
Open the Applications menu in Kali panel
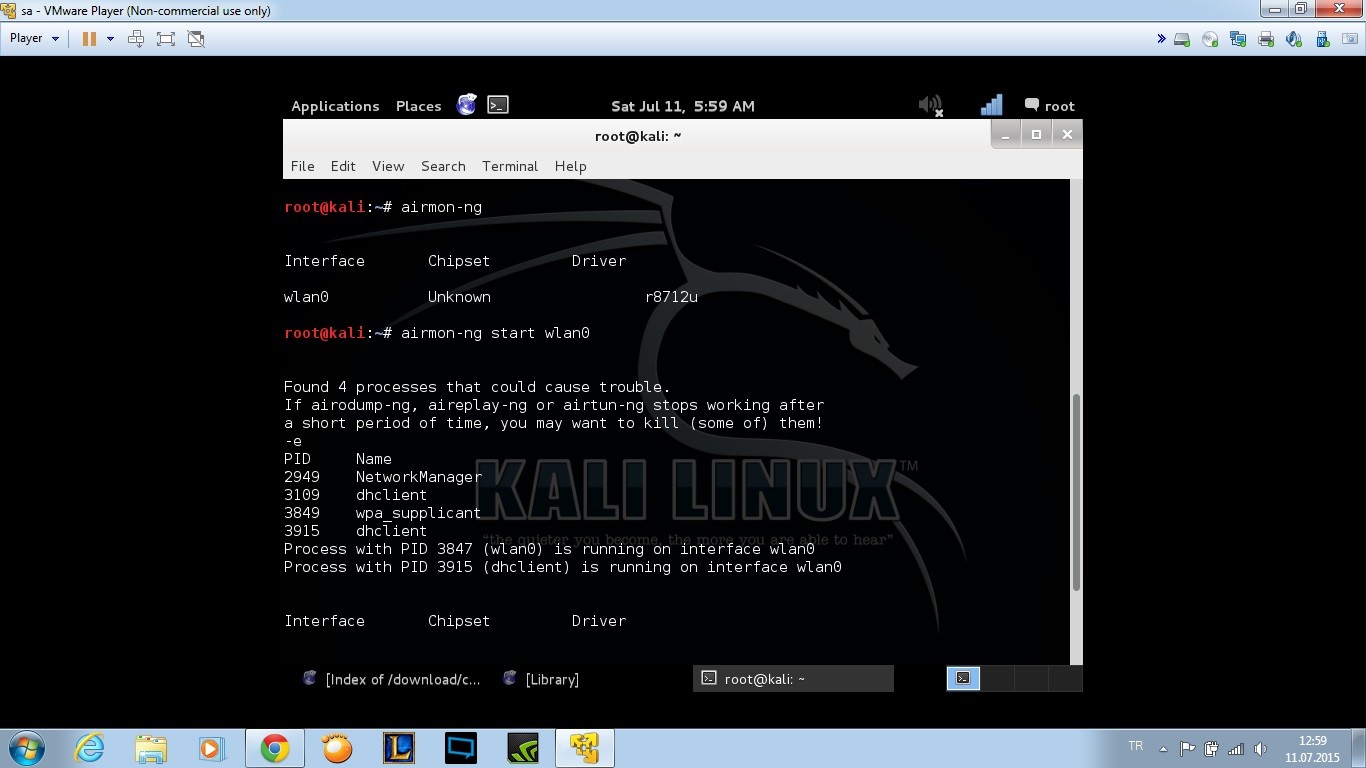click(335, 106)
